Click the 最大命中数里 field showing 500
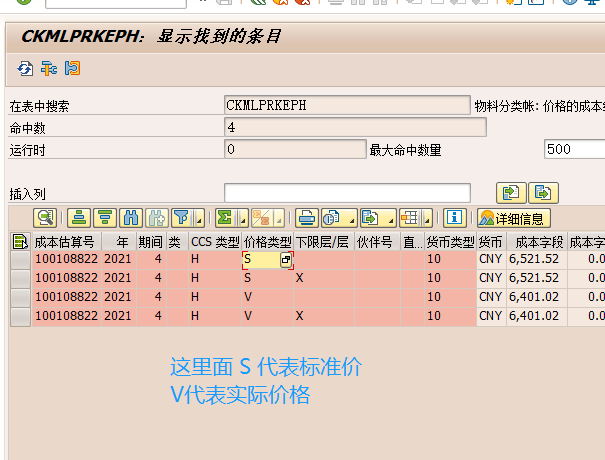The width and height of the screenshot is (605, 460). 574,149
